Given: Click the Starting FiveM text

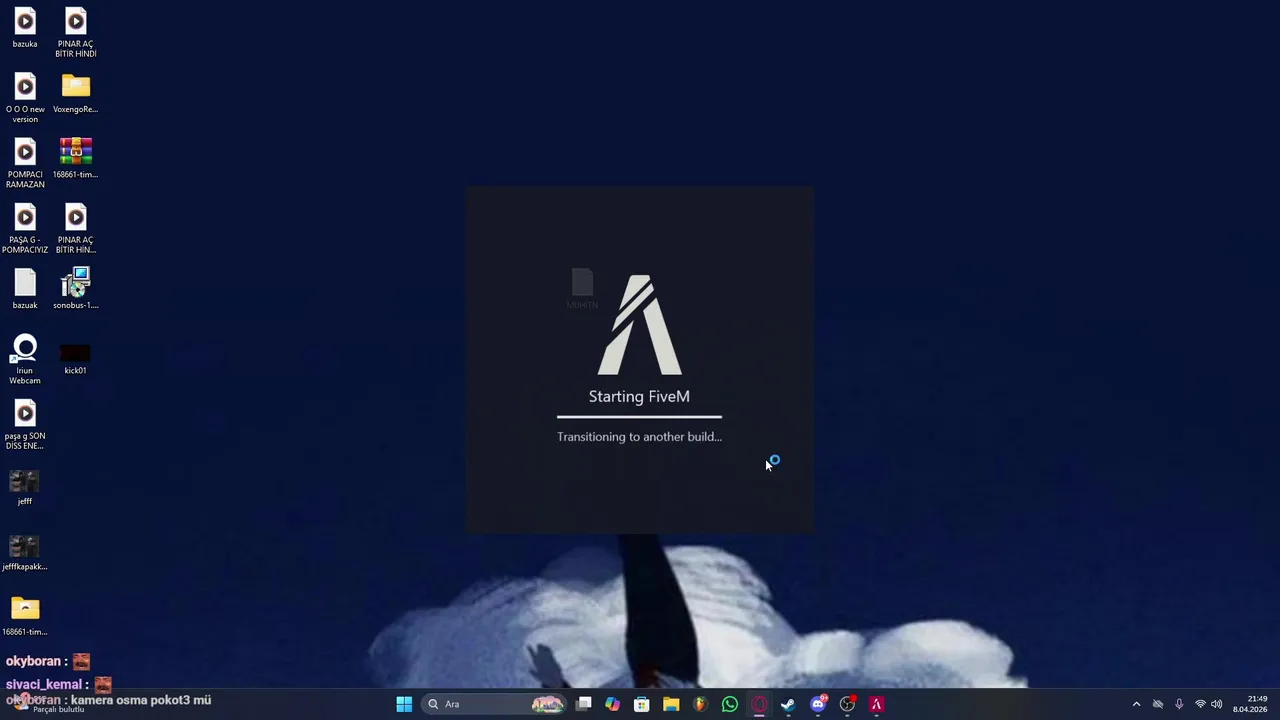Looking at the screenshot, I should (639, 397).
